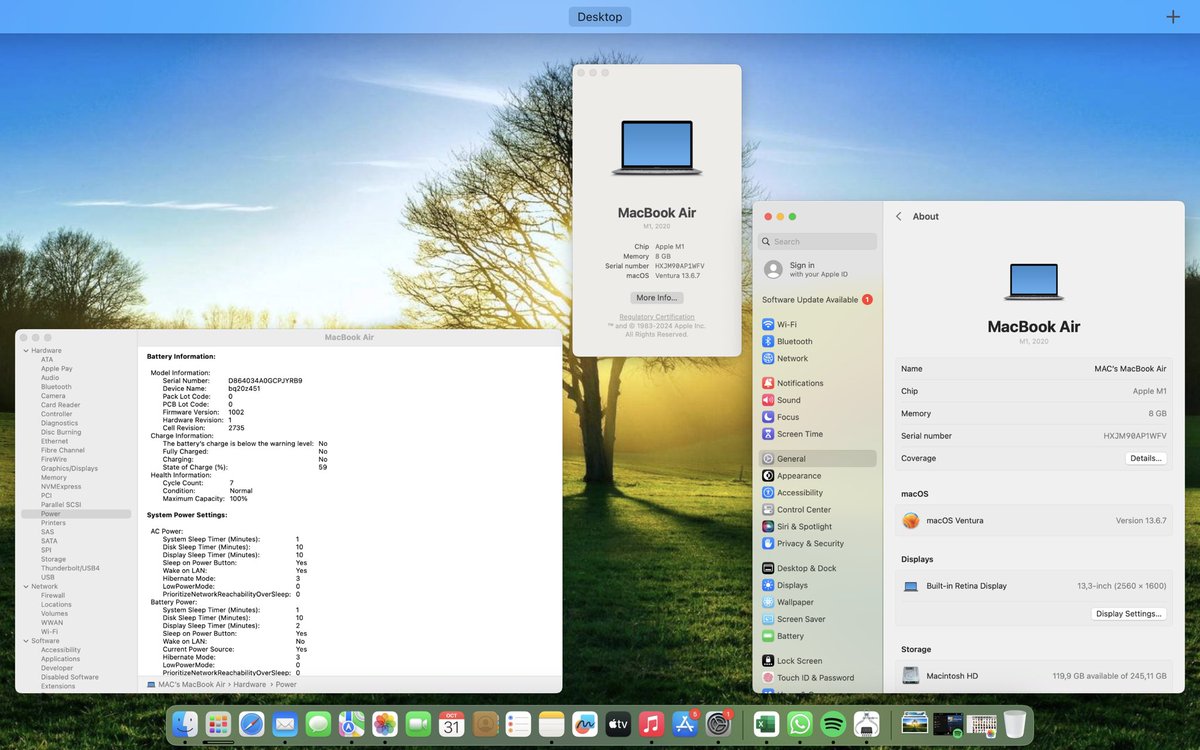Viewport: 1200px width, 750px height.
Task: Open Safari from the Dock
Action: 252,724
